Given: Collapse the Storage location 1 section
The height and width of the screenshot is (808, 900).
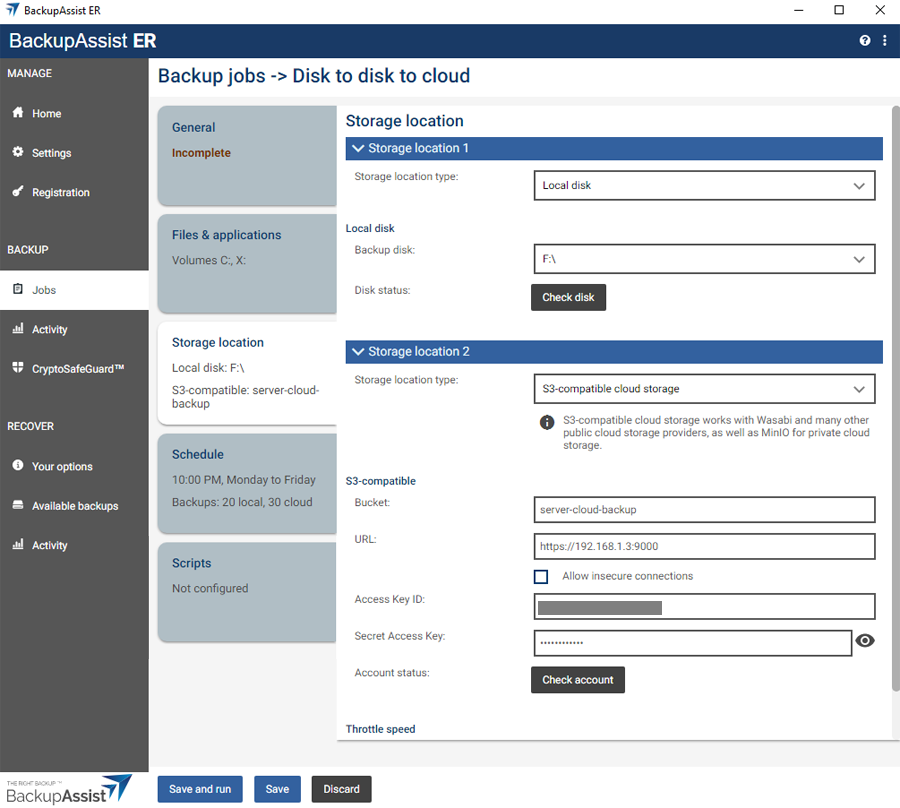Looking at the screenshot, I should (x=614, y=148).
